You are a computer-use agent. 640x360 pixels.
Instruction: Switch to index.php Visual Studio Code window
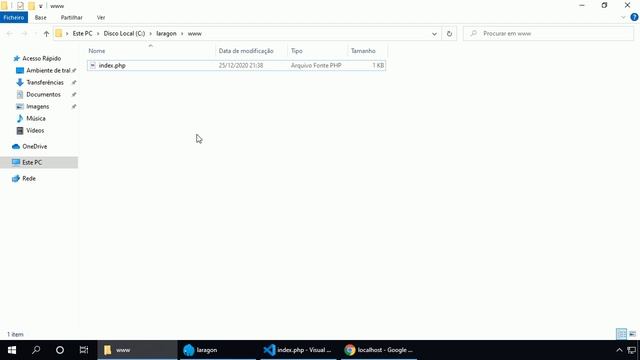pyautogui.click(x=298, y=350)
